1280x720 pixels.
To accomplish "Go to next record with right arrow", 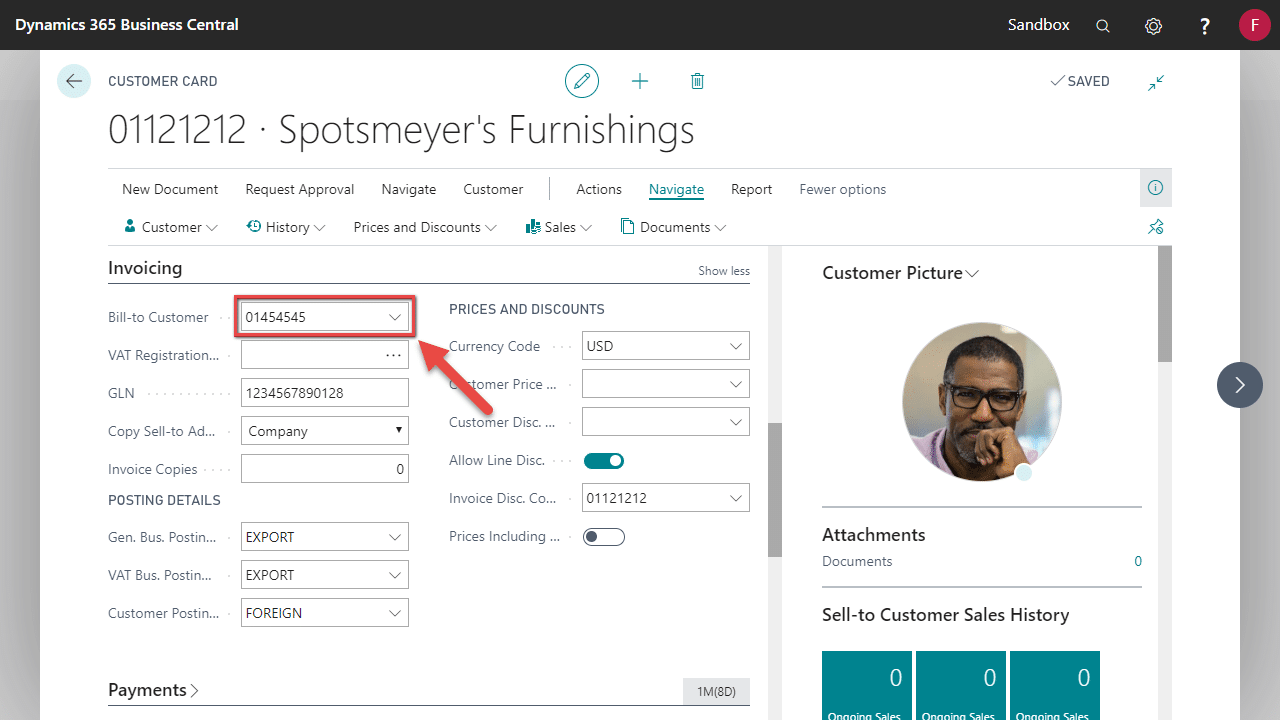I will 1240,385.
